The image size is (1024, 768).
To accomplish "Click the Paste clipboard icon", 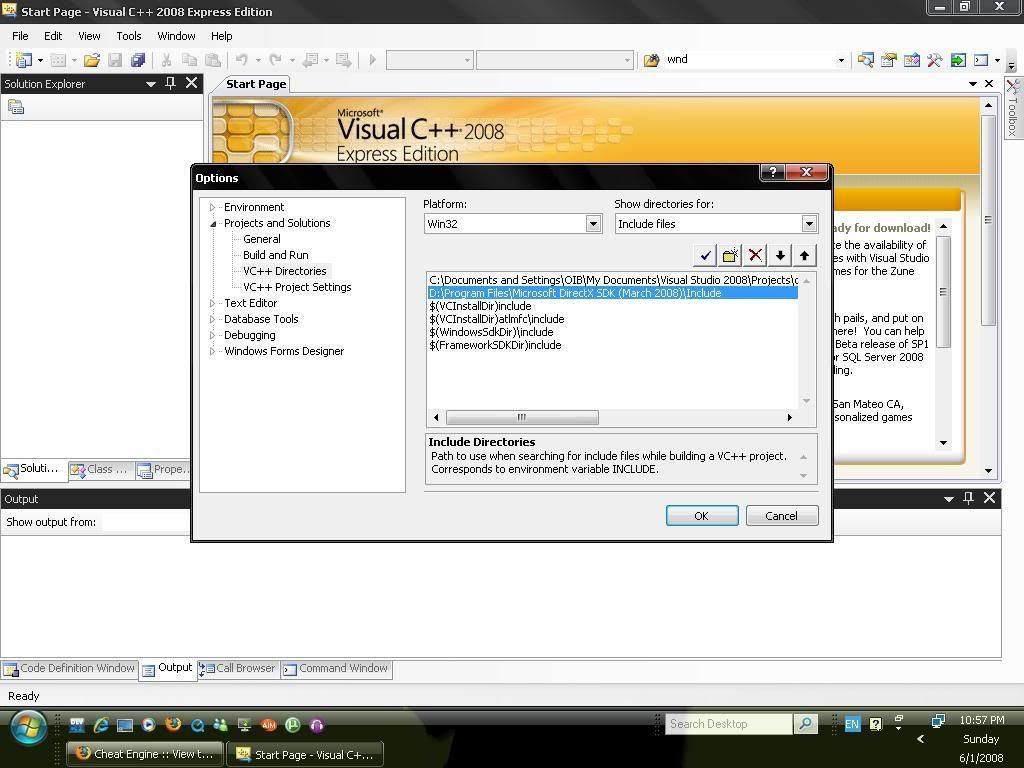I will (x=213, y=60).
